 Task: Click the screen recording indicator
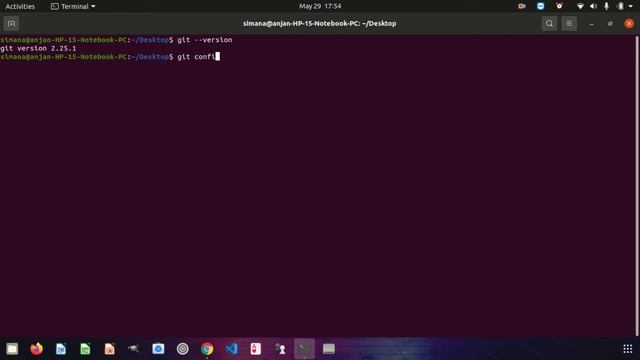coord(522,6)
